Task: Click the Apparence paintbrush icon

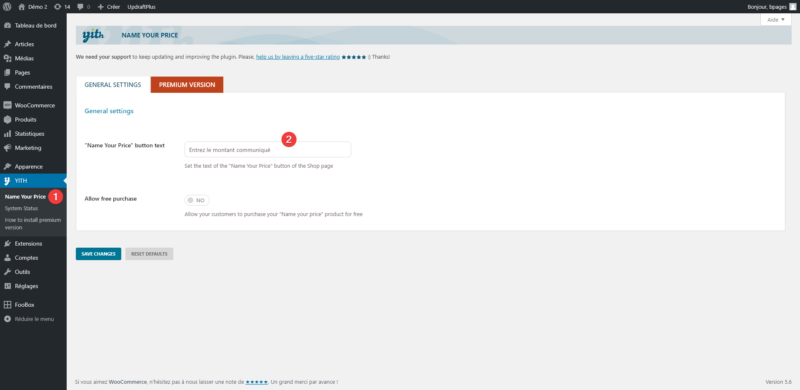Action: [7, 166]
